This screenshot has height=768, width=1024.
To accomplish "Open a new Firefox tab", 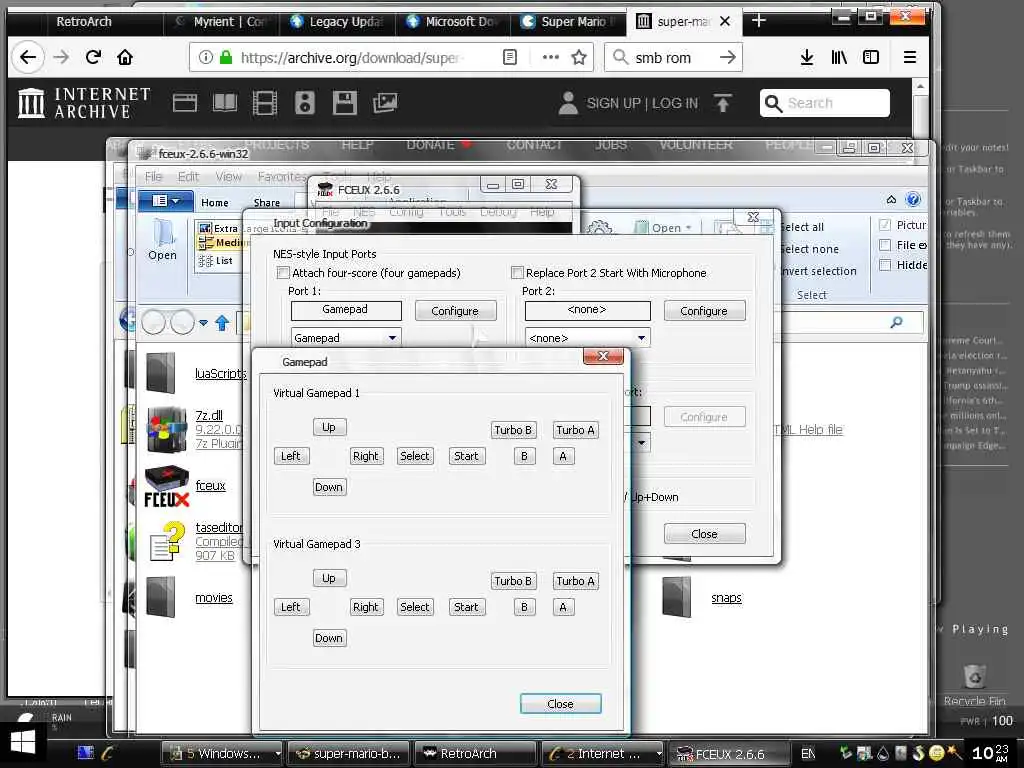I will [x=758, y=21].
